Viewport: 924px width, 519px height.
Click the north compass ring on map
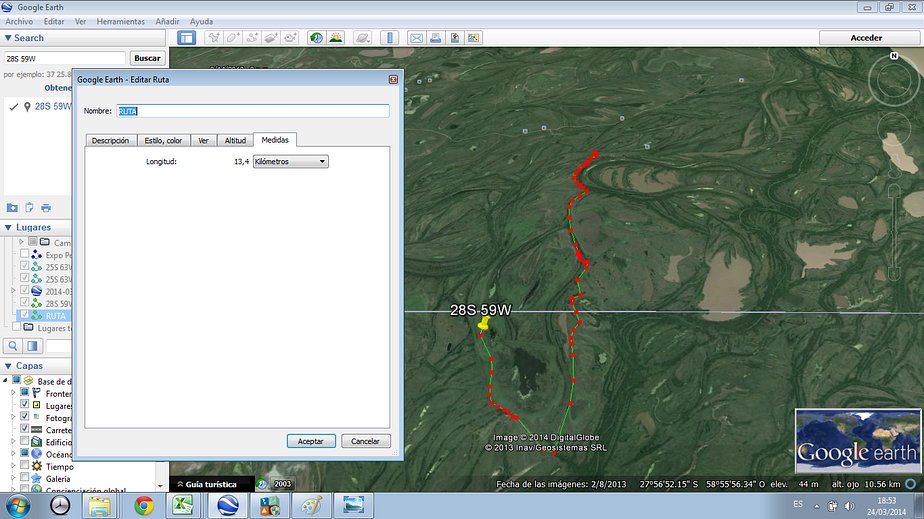[x=893, y=79]
